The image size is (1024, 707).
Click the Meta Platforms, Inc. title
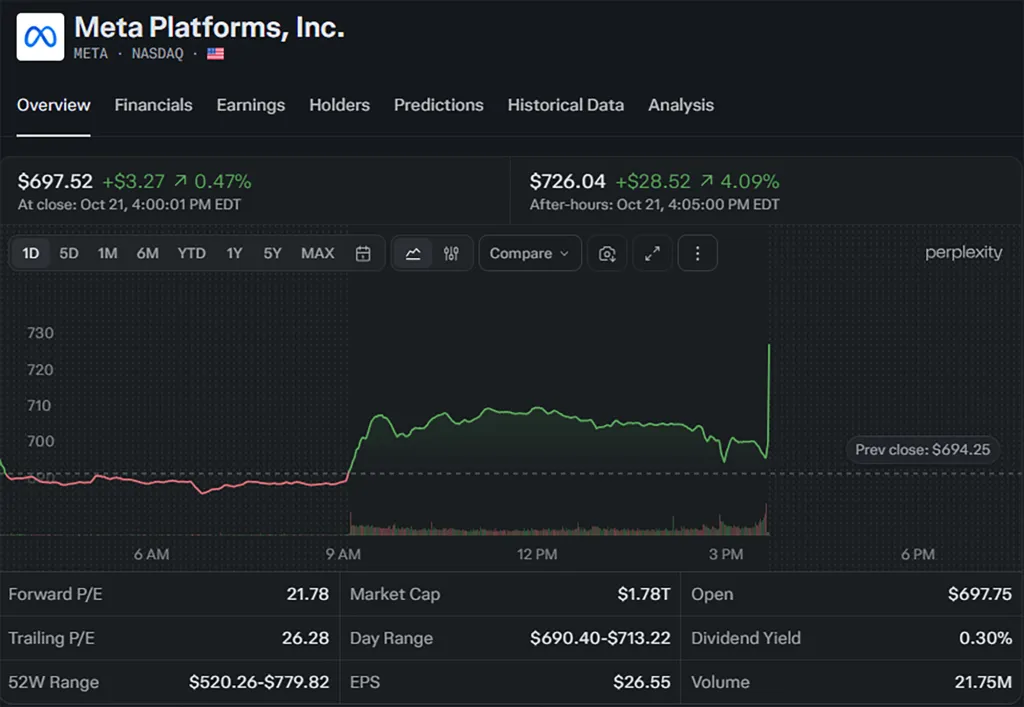209,27
